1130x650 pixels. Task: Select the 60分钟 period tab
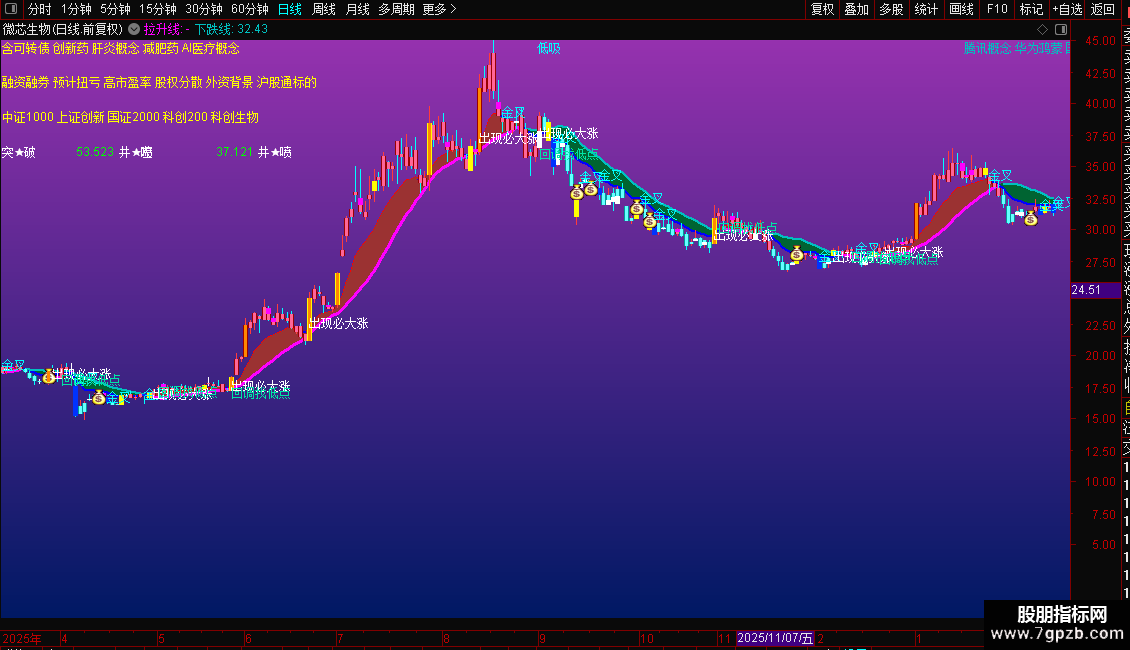pyautogui.click(x=250, y=9)
